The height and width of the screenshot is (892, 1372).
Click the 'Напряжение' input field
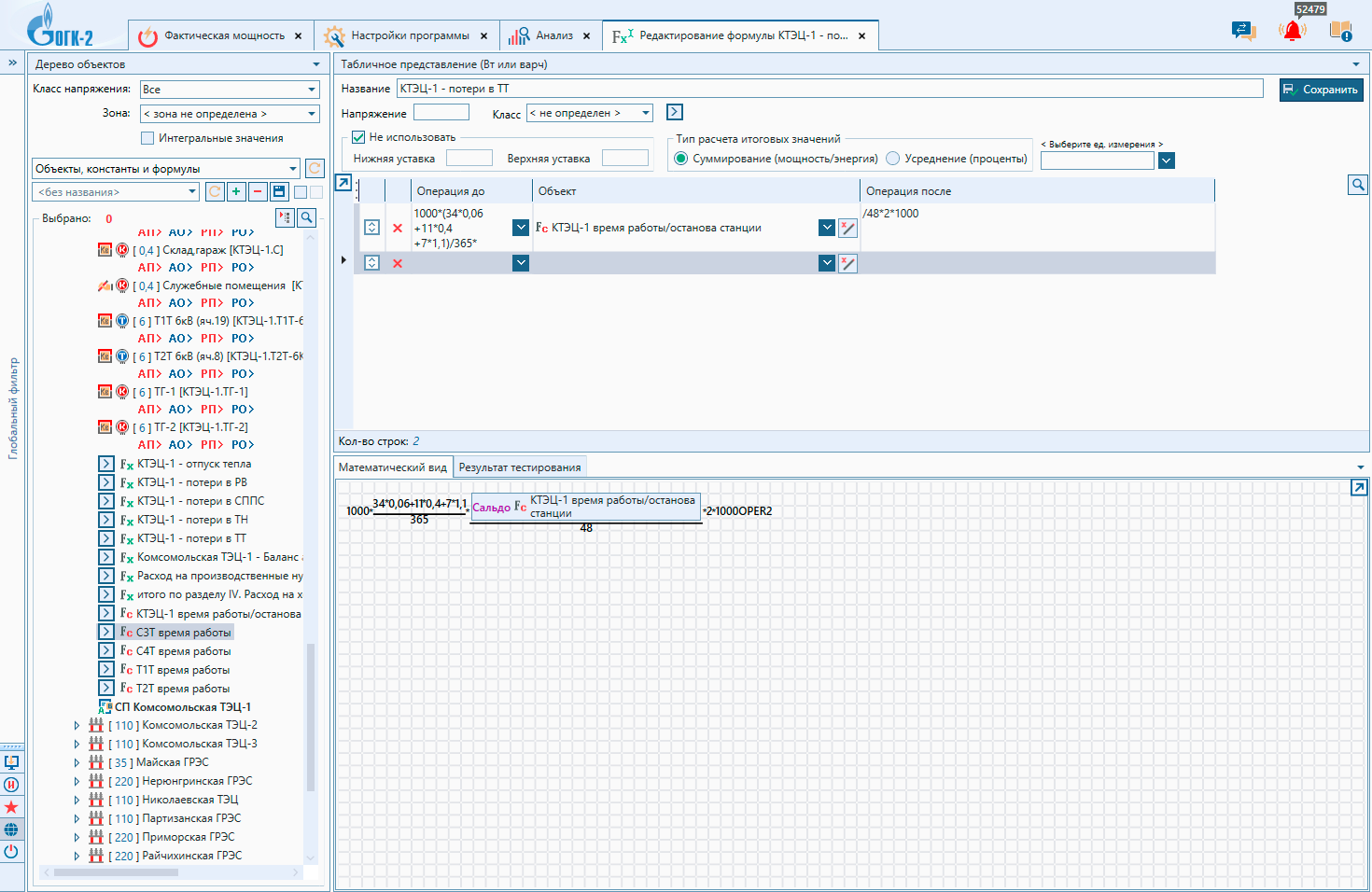pyautogui.click(x=441, y=112)
